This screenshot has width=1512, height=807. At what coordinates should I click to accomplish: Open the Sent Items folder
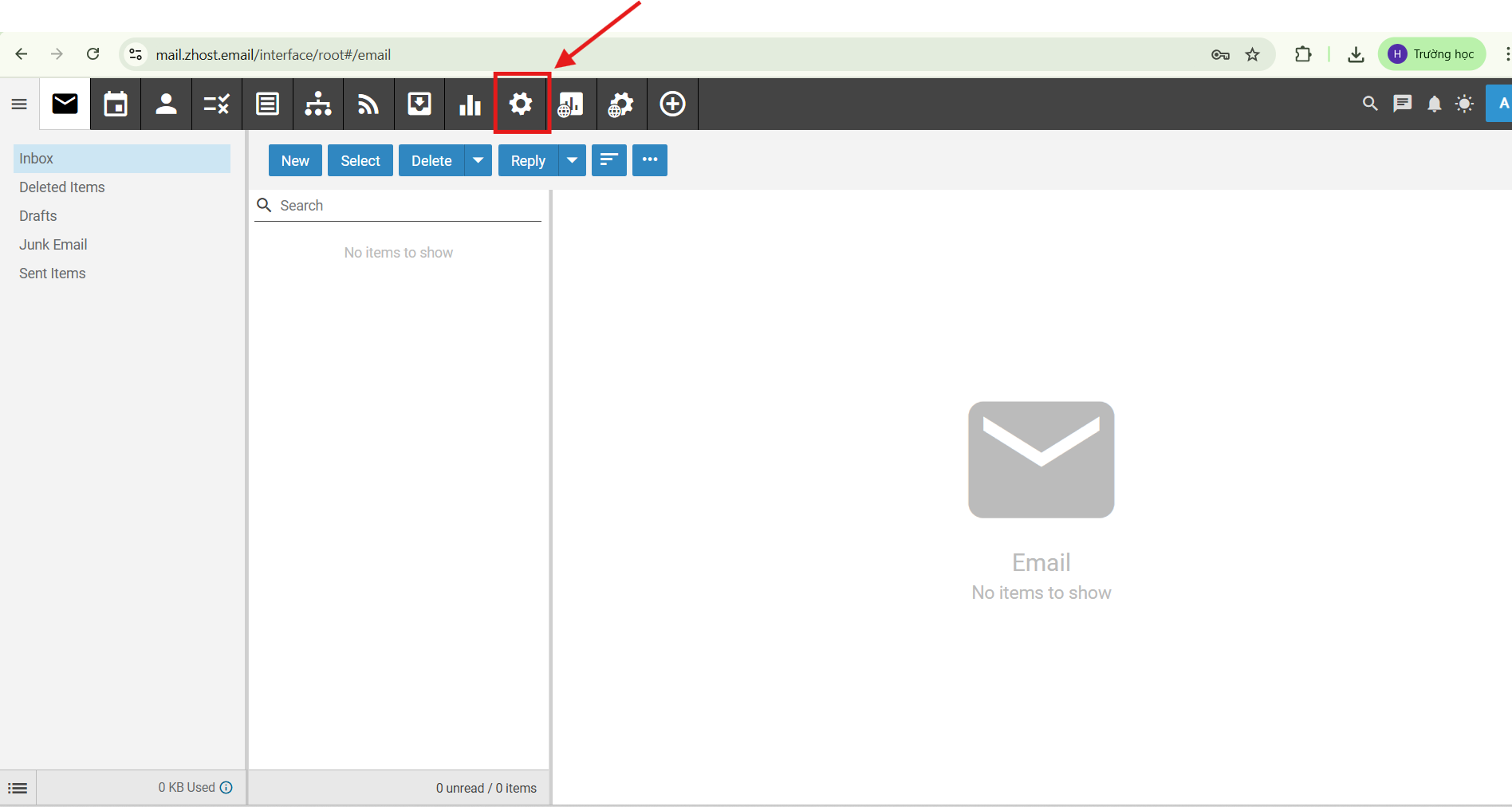52,273
